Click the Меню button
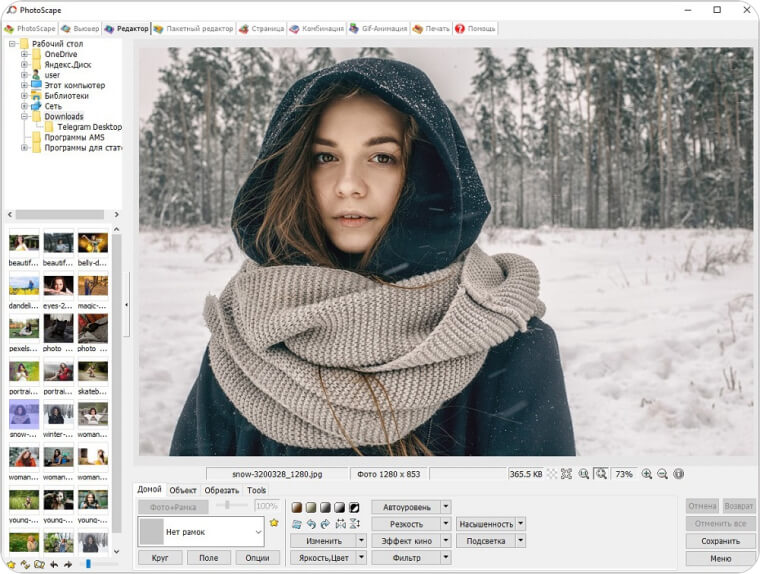760x574 pixels. (x=720, y=558)
